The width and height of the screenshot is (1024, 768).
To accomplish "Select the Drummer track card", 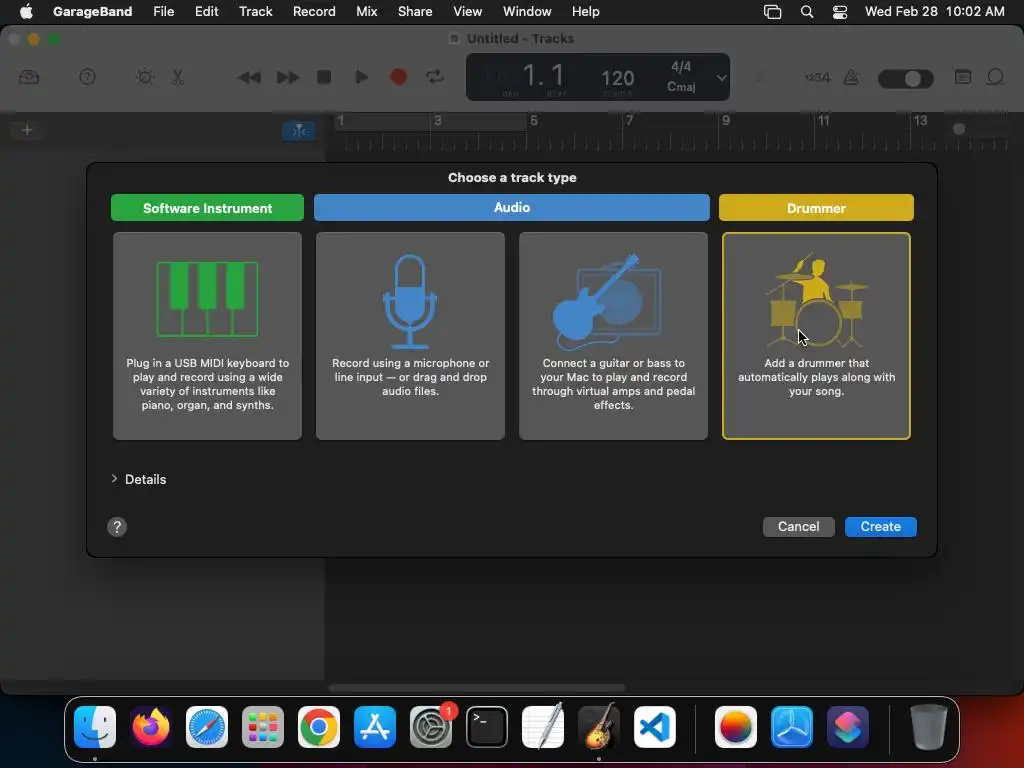I will coord(816,336).
